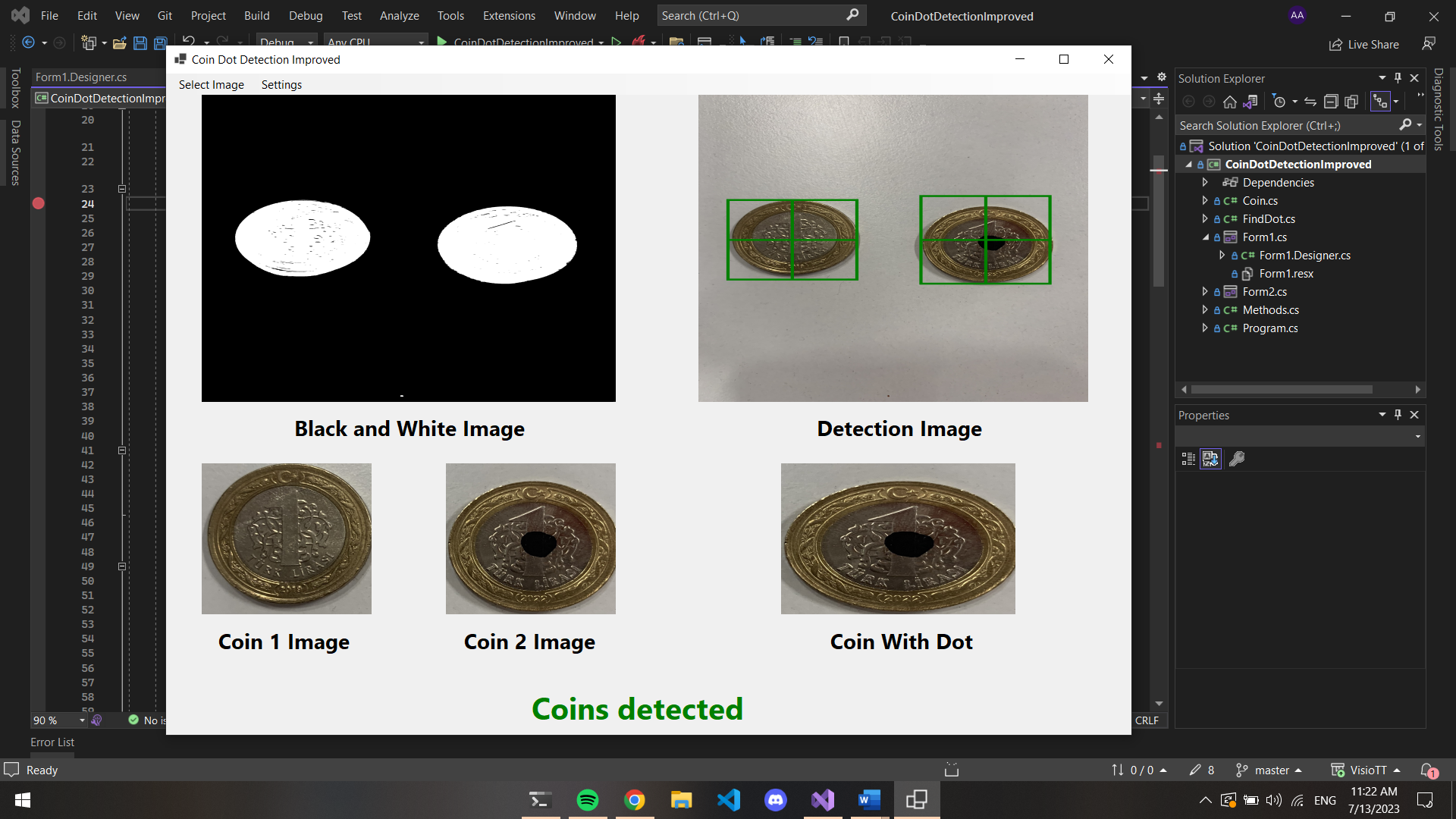Click Sync with Active Document icon
Screen dimensions: 1456x819
1310,102
